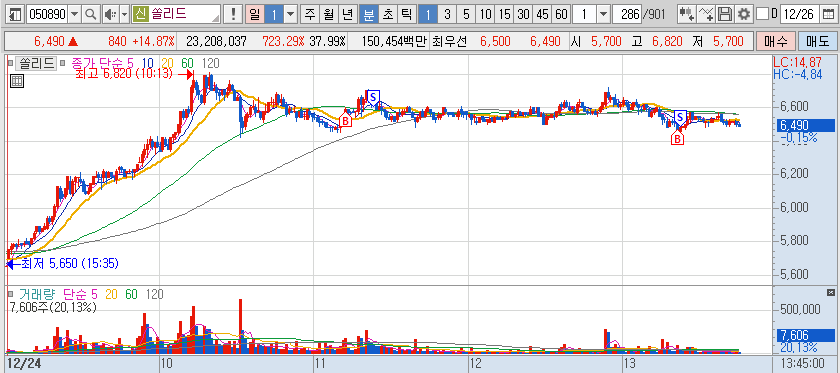Select the 60 minute interval button
Viewport: 840px width, 373px height.
coord(561,14)
